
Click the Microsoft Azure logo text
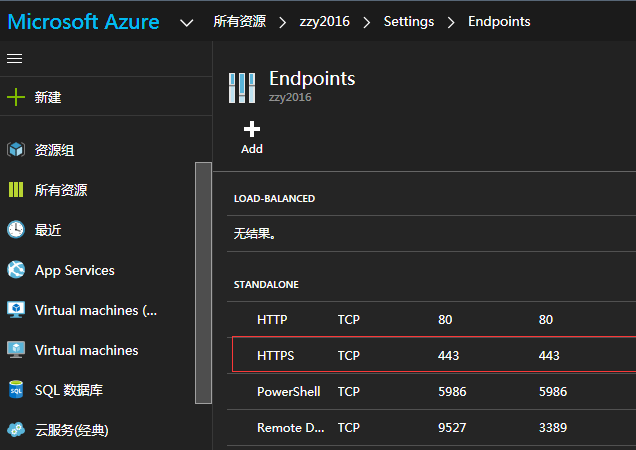pos(84,21)
